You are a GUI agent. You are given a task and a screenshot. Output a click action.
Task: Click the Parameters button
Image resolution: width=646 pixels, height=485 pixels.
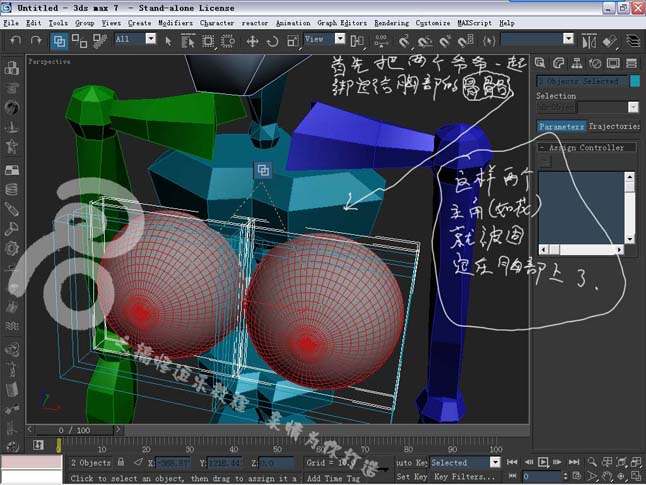click(561, 127)
